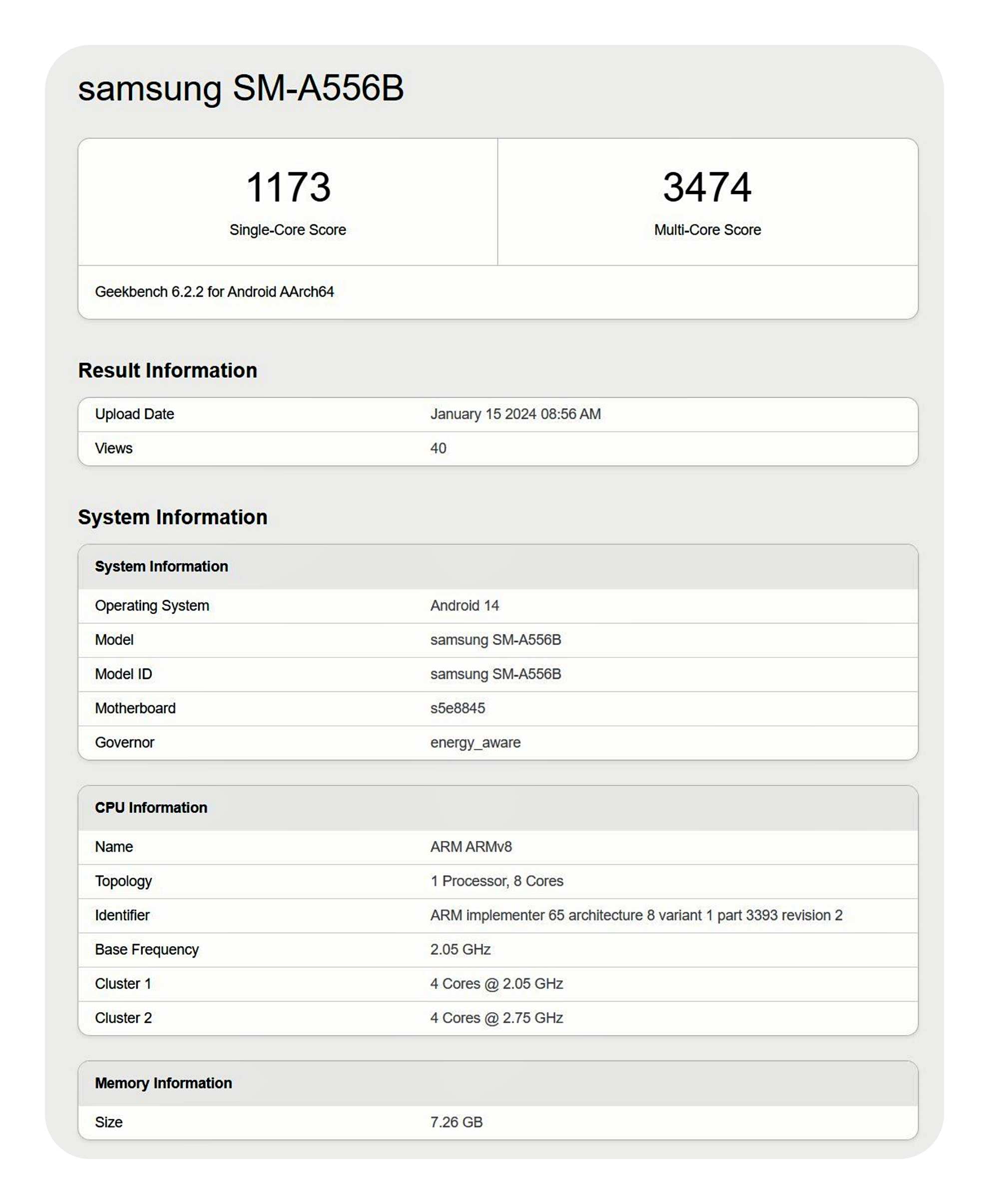Click the 1173 single-core score value

click(288, 187)
